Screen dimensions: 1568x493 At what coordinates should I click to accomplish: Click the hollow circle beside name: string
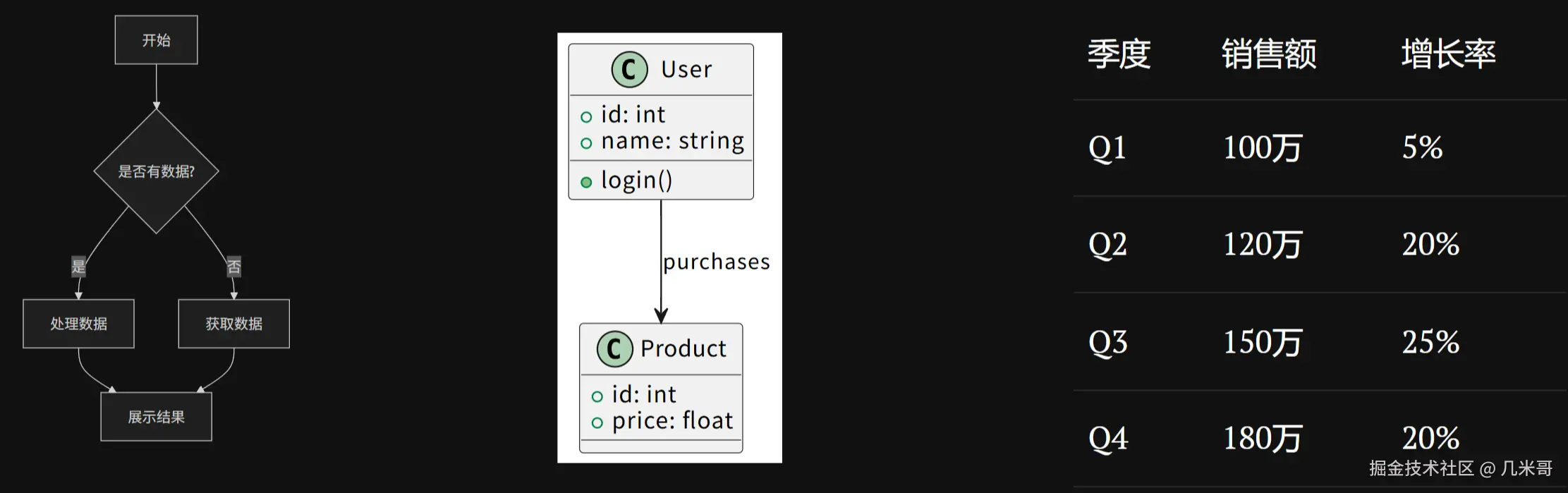tap(585, 143)
